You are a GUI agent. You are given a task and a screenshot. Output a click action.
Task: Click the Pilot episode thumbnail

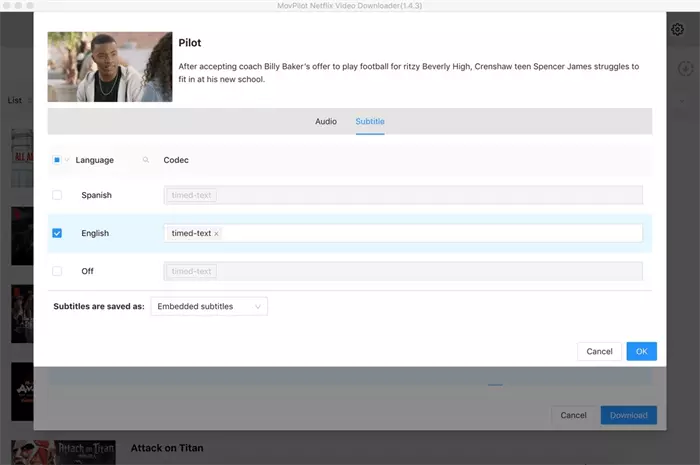110,66
